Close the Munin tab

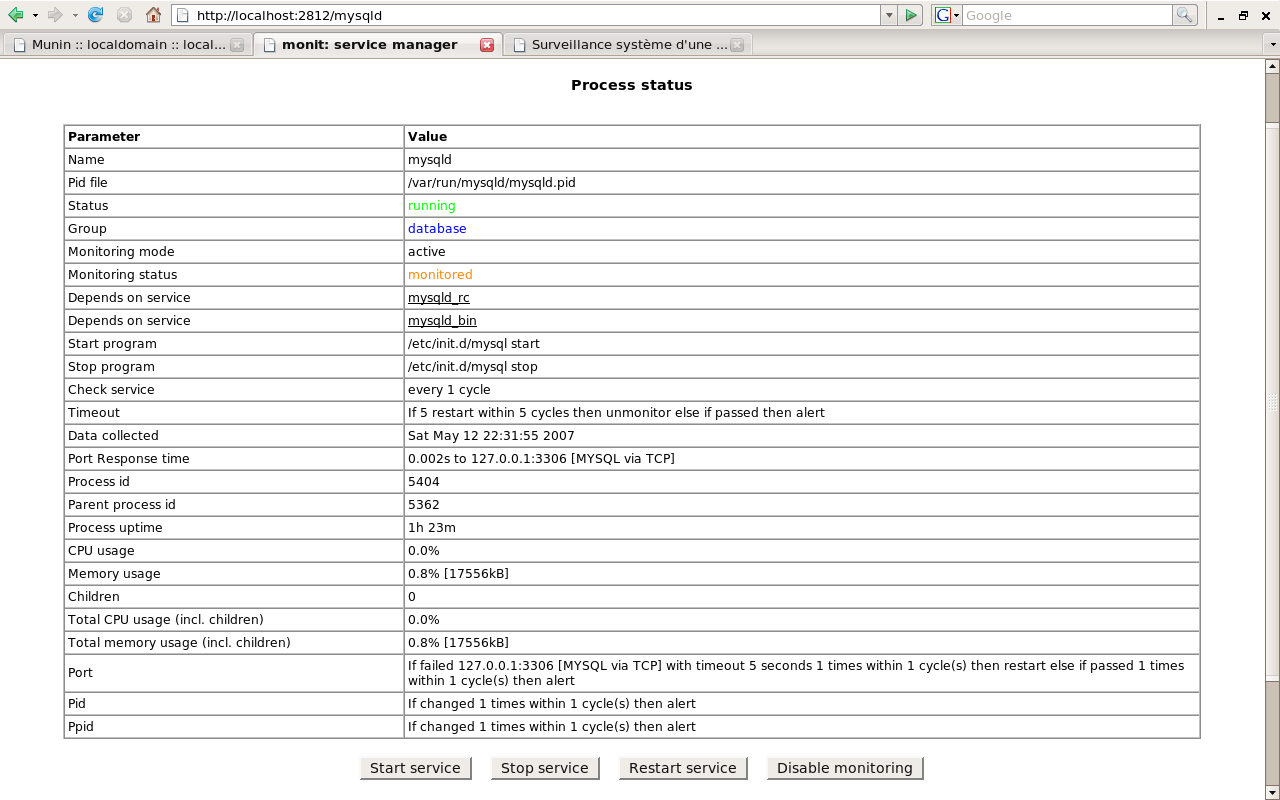[237, 45]
